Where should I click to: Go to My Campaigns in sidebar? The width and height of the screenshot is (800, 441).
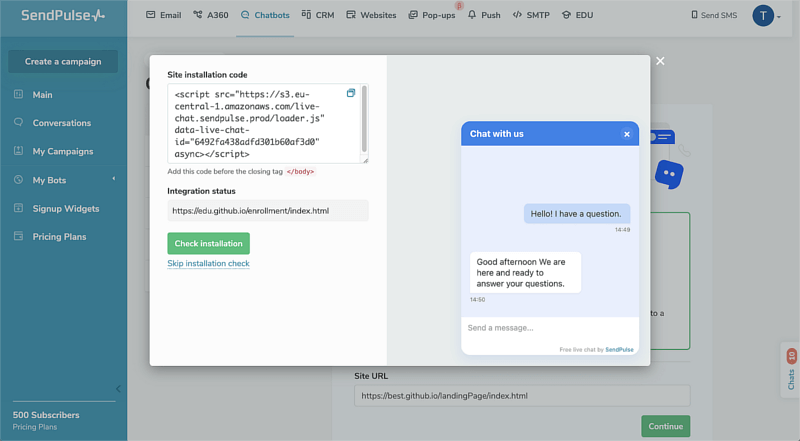click(62, 151)
